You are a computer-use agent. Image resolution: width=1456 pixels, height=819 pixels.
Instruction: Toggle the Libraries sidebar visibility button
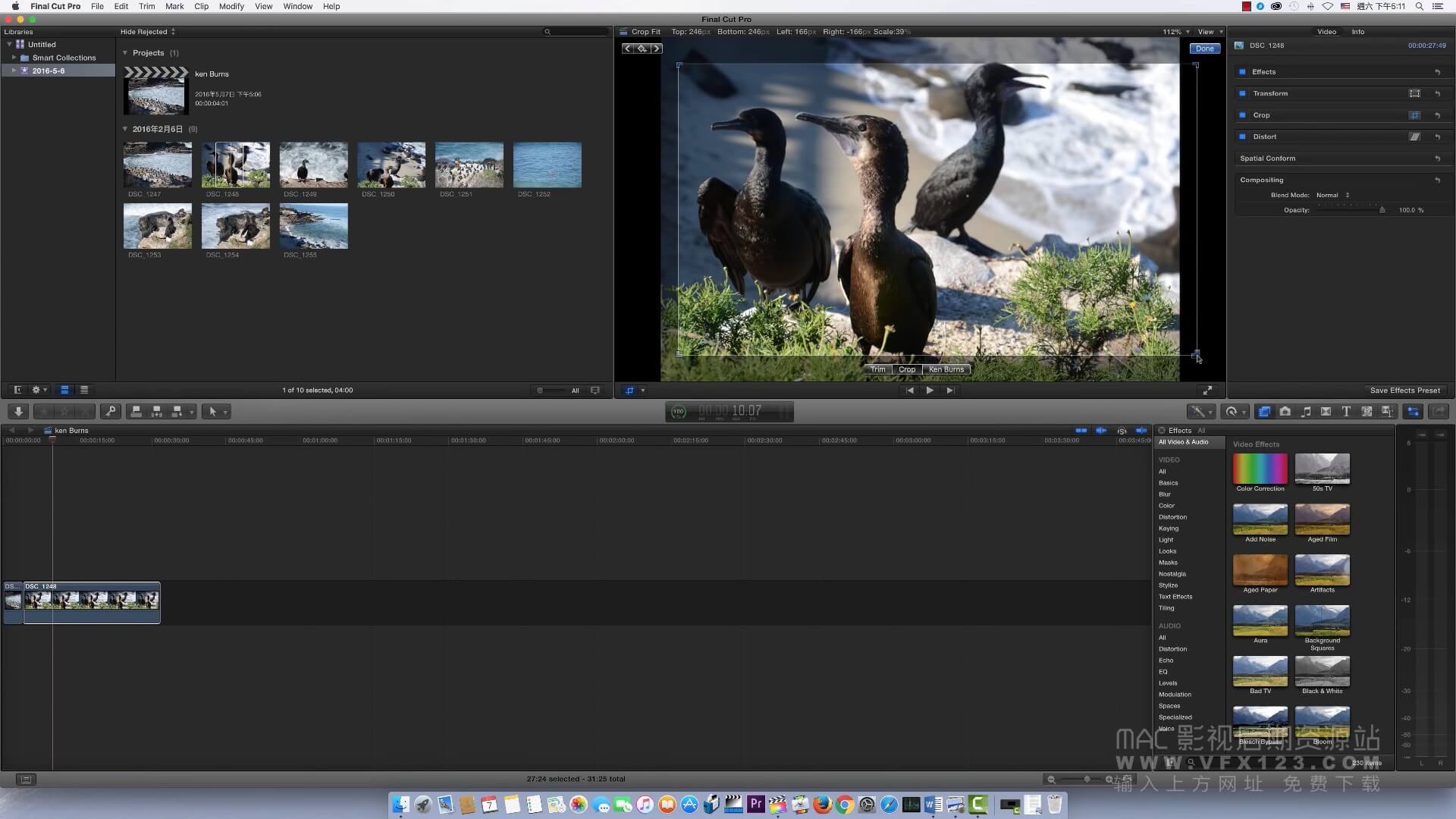pyautogui.click(x=17, y=390)
